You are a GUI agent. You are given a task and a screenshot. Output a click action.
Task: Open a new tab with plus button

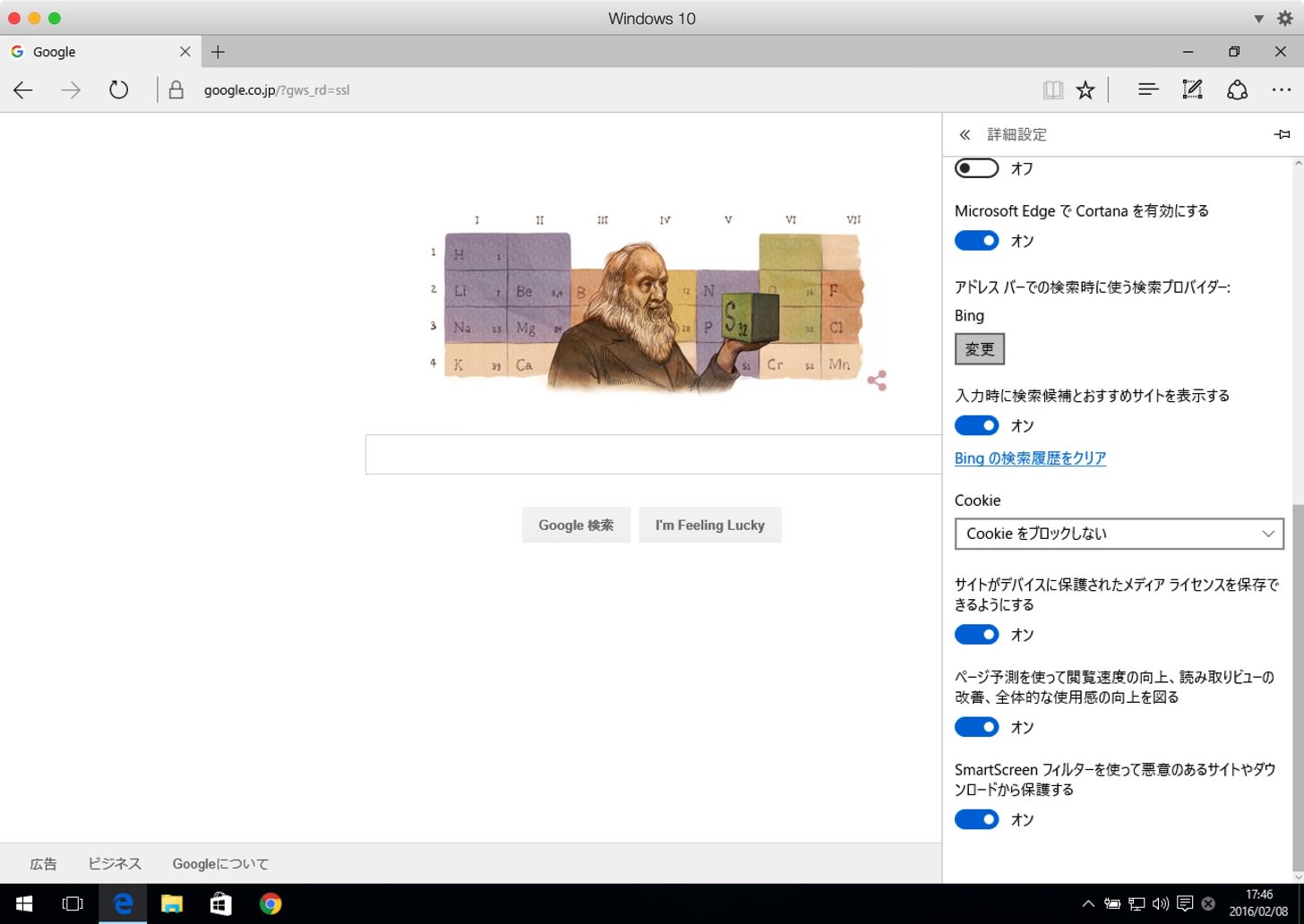(x=218, y=52)
